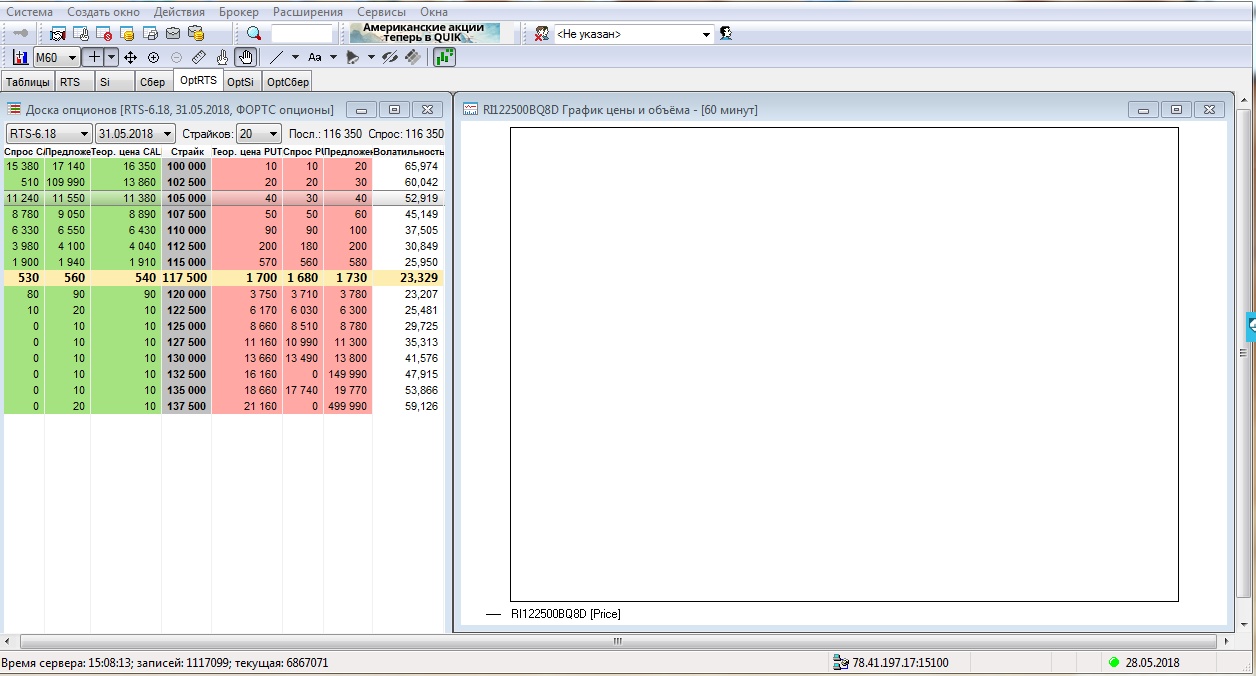Click the magnifier search icon
This screenshot has height=676, width=1256.
[x=254, y=34]
